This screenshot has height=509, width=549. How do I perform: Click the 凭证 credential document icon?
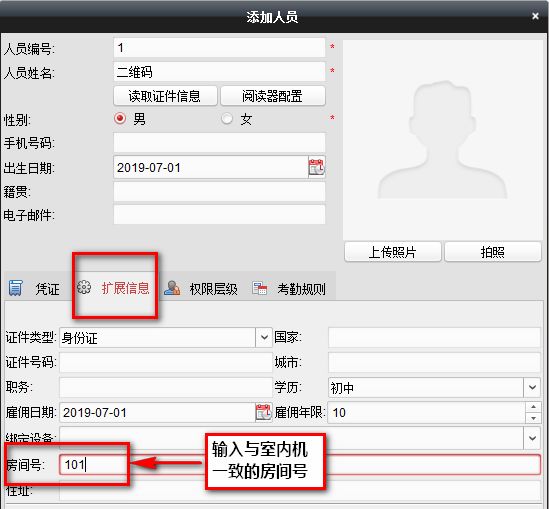[15, 288]
